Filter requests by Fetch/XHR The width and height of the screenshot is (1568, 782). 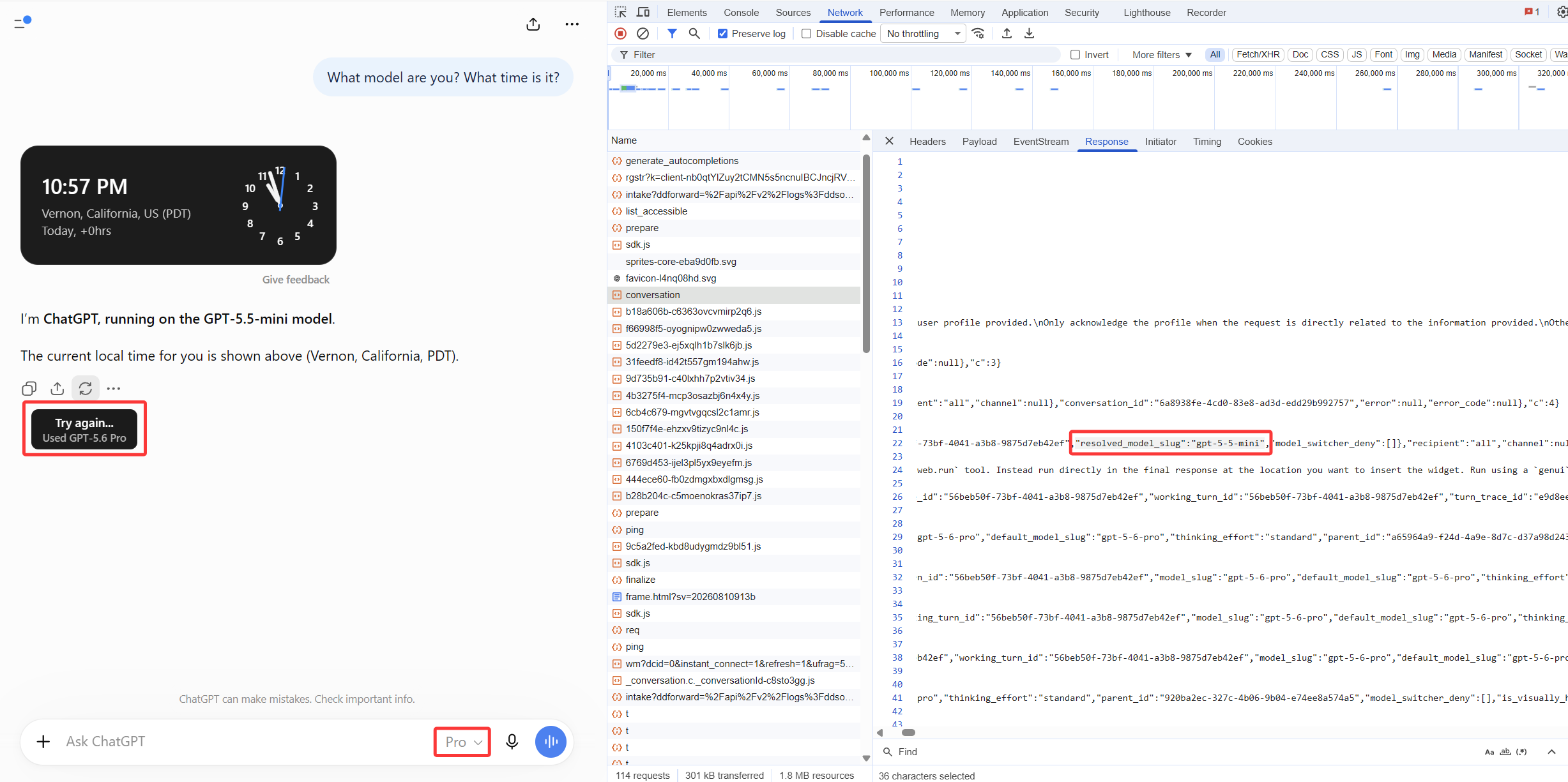pos(1258,55)
